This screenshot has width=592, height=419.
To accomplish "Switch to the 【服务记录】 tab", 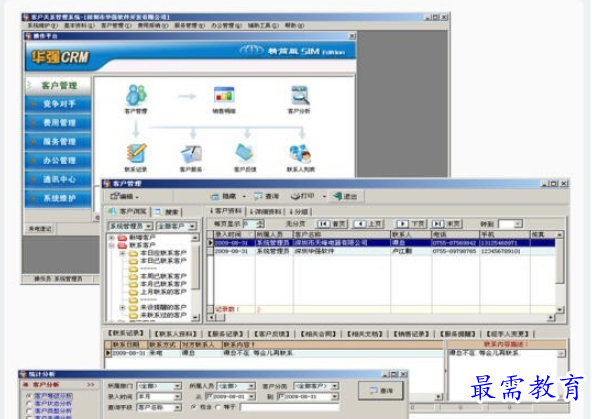I will pos(225,334).
